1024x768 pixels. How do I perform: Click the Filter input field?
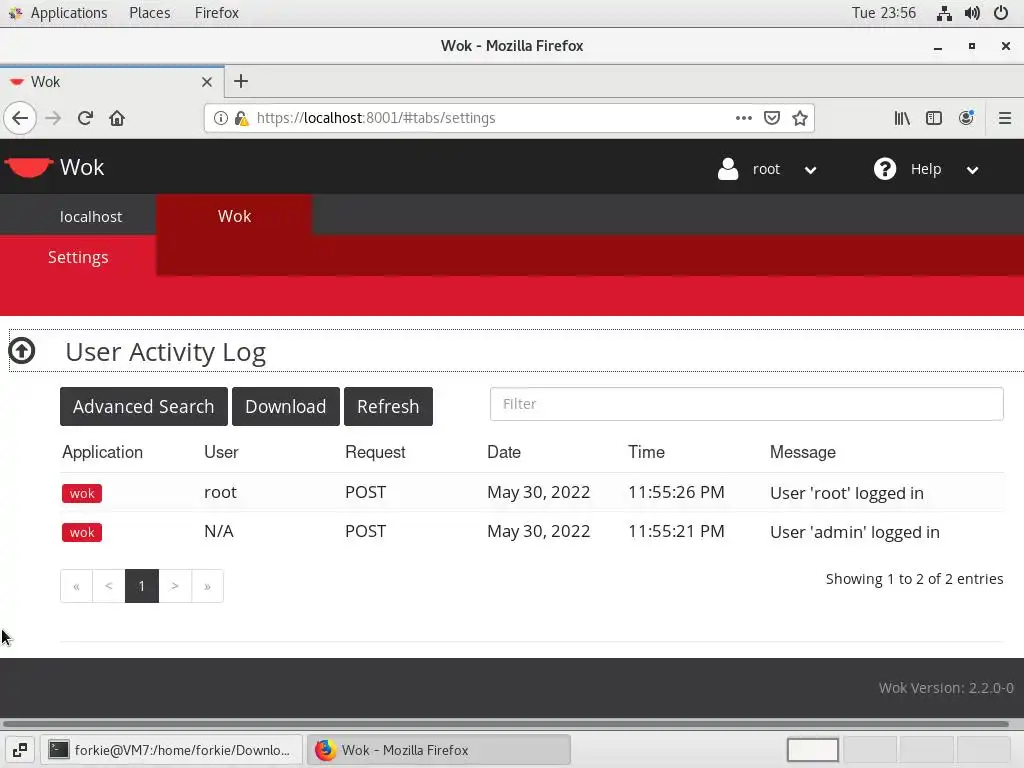[x=746, y=404]
